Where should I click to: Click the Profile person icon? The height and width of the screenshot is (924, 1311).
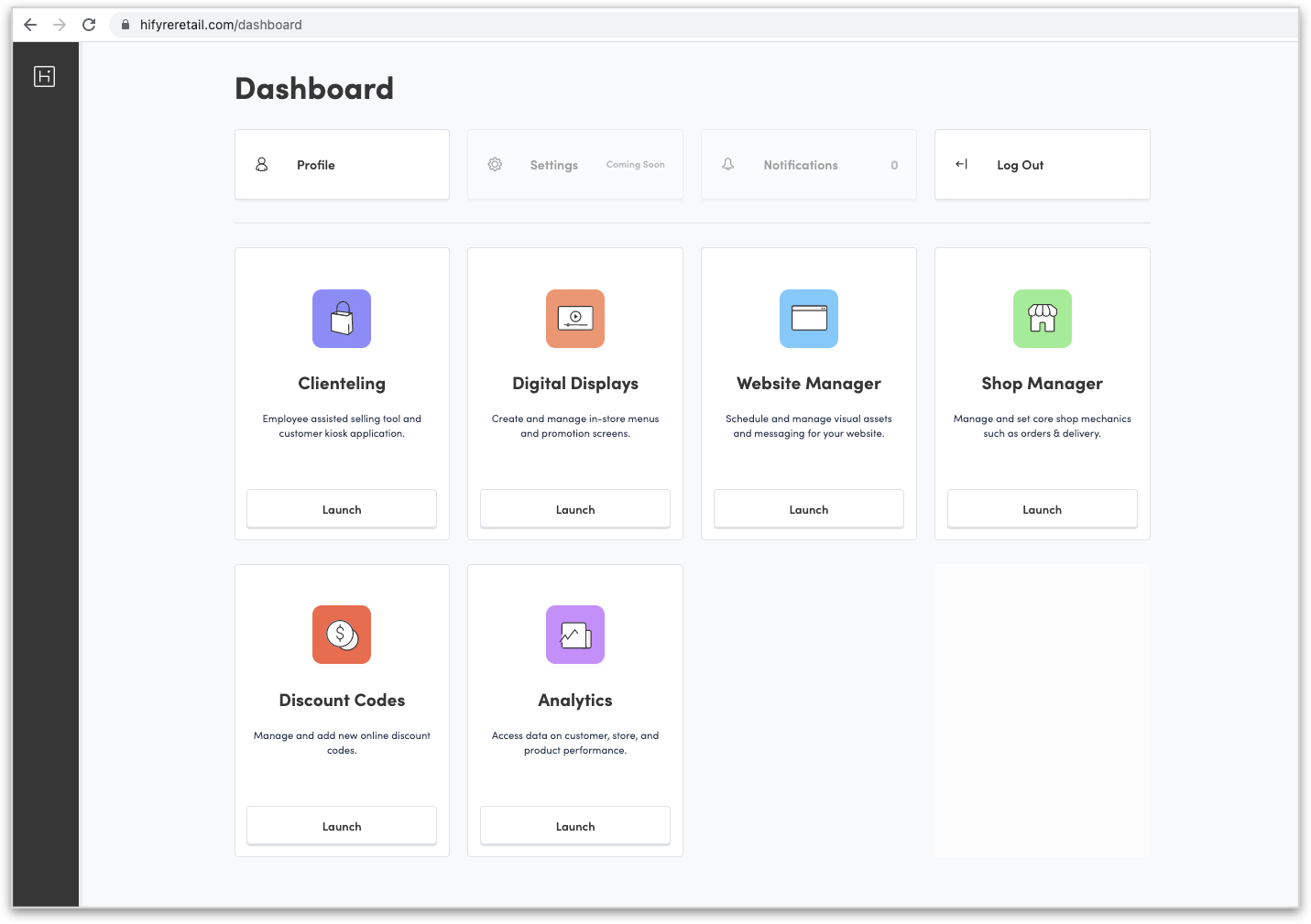[262, 165]
